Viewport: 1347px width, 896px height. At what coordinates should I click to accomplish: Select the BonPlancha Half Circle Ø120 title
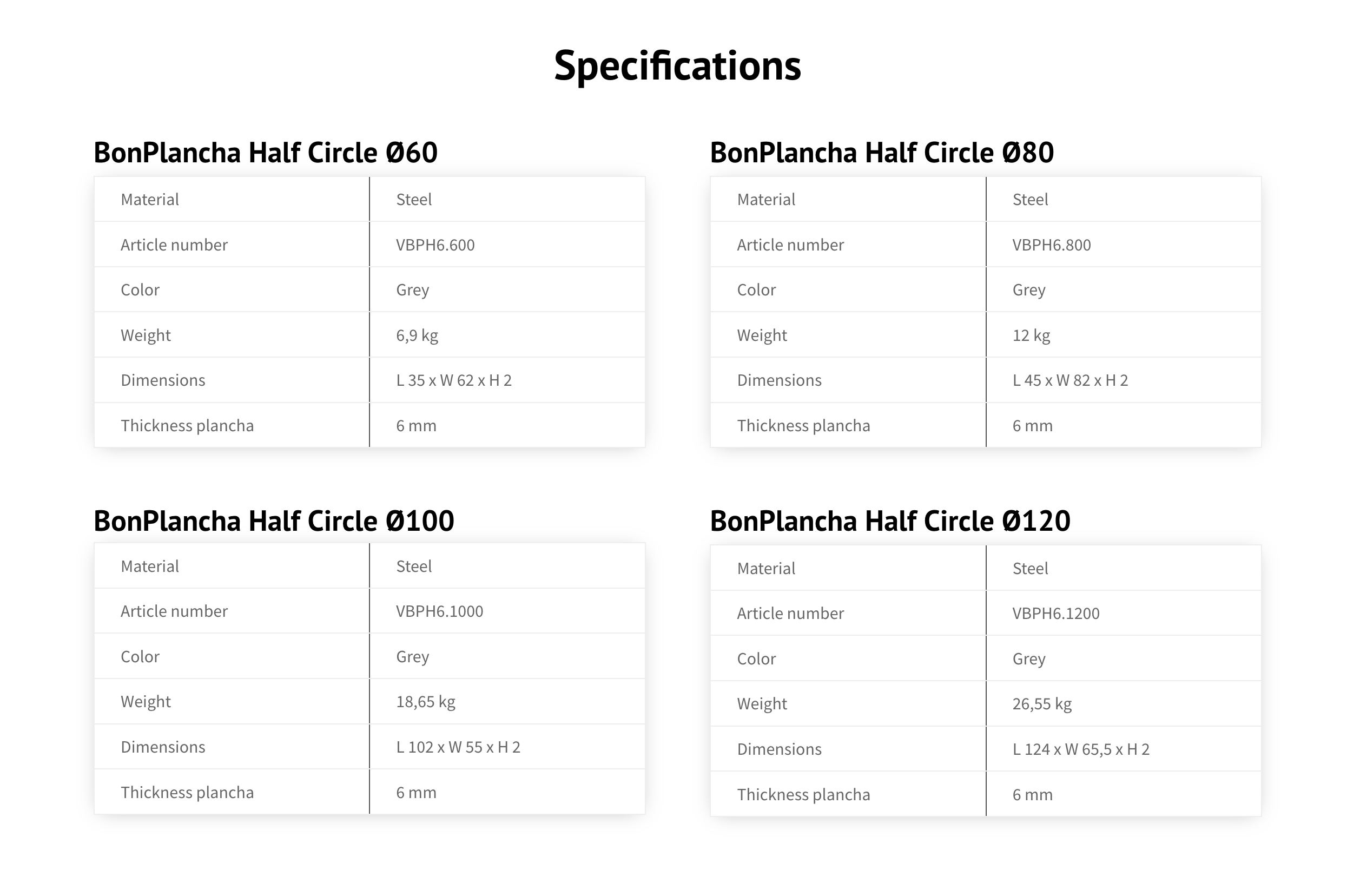pyautogui.click(x=890, y=521)
